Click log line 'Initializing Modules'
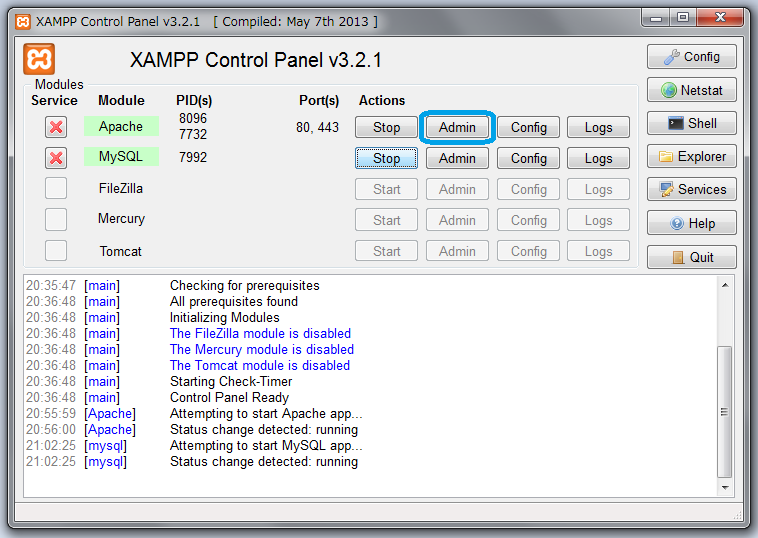758x538 pixels. pos(224,318)
